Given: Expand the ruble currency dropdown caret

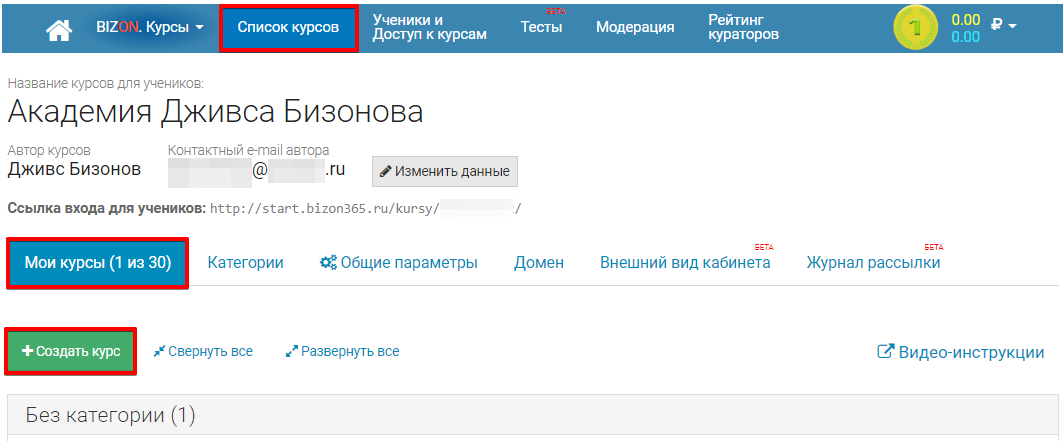Looking at the screenshot, I should tap(1011, 26).
